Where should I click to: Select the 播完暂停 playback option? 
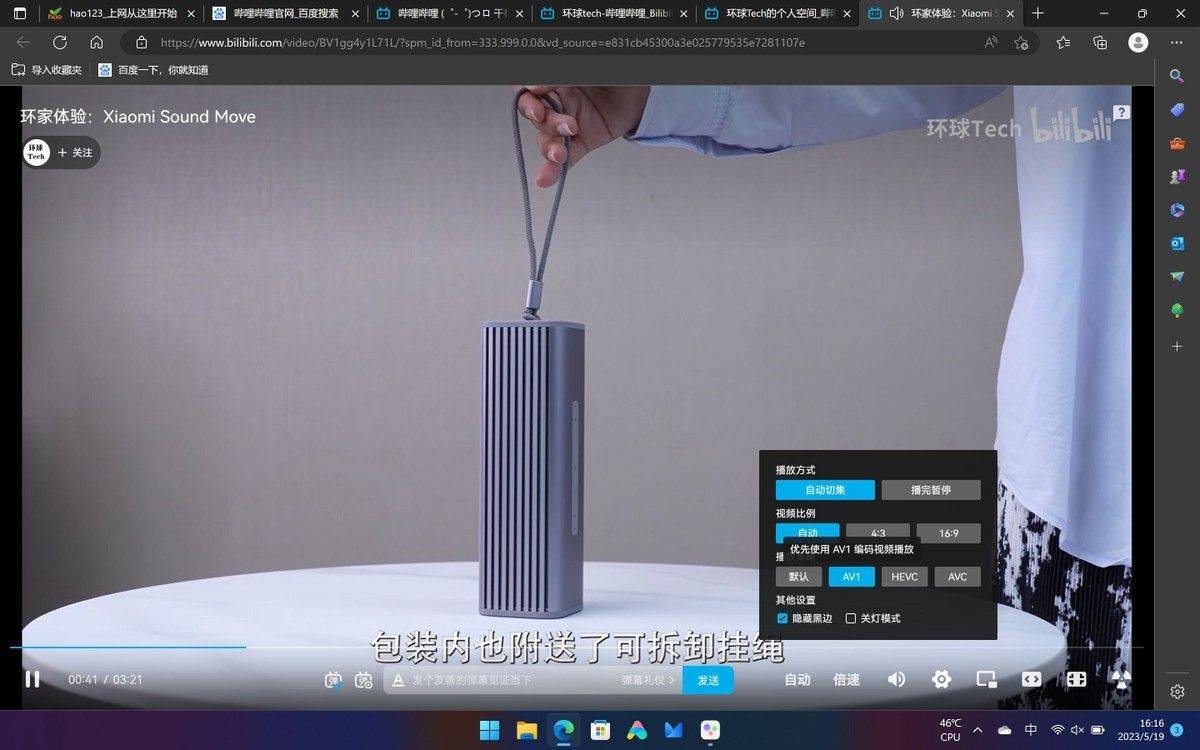930,490
